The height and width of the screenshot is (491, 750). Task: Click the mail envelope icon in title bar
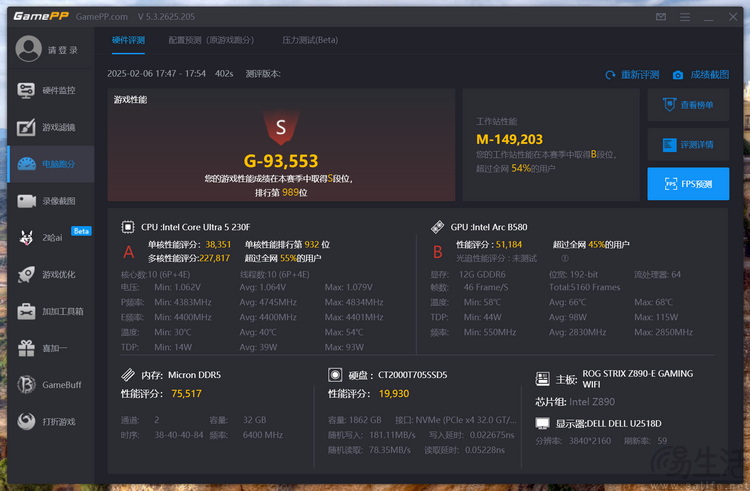[661, 17]
